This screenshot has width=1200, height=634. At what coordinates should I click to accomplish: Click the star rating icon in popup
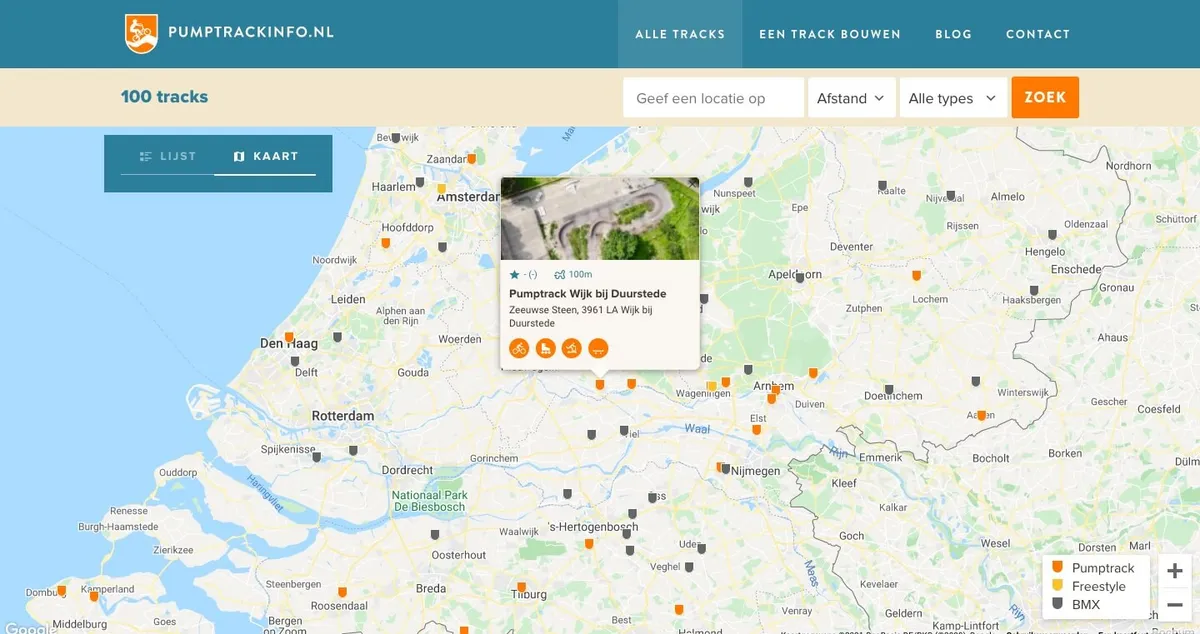pyautogui.click(x=515, y=274)
